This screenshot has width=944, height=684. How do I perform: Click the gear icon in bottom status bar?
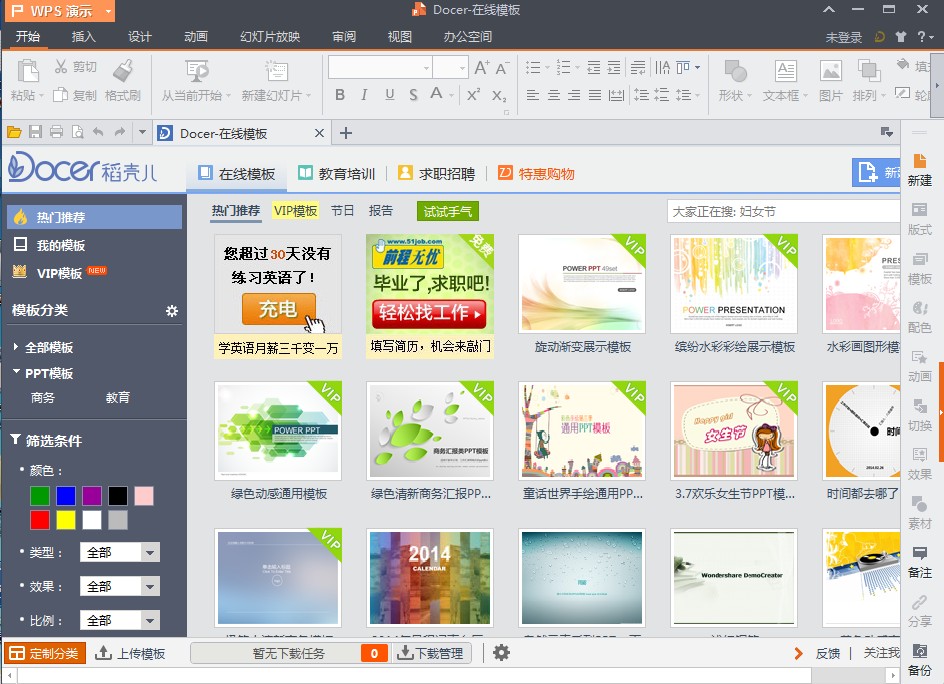point(502,653)
